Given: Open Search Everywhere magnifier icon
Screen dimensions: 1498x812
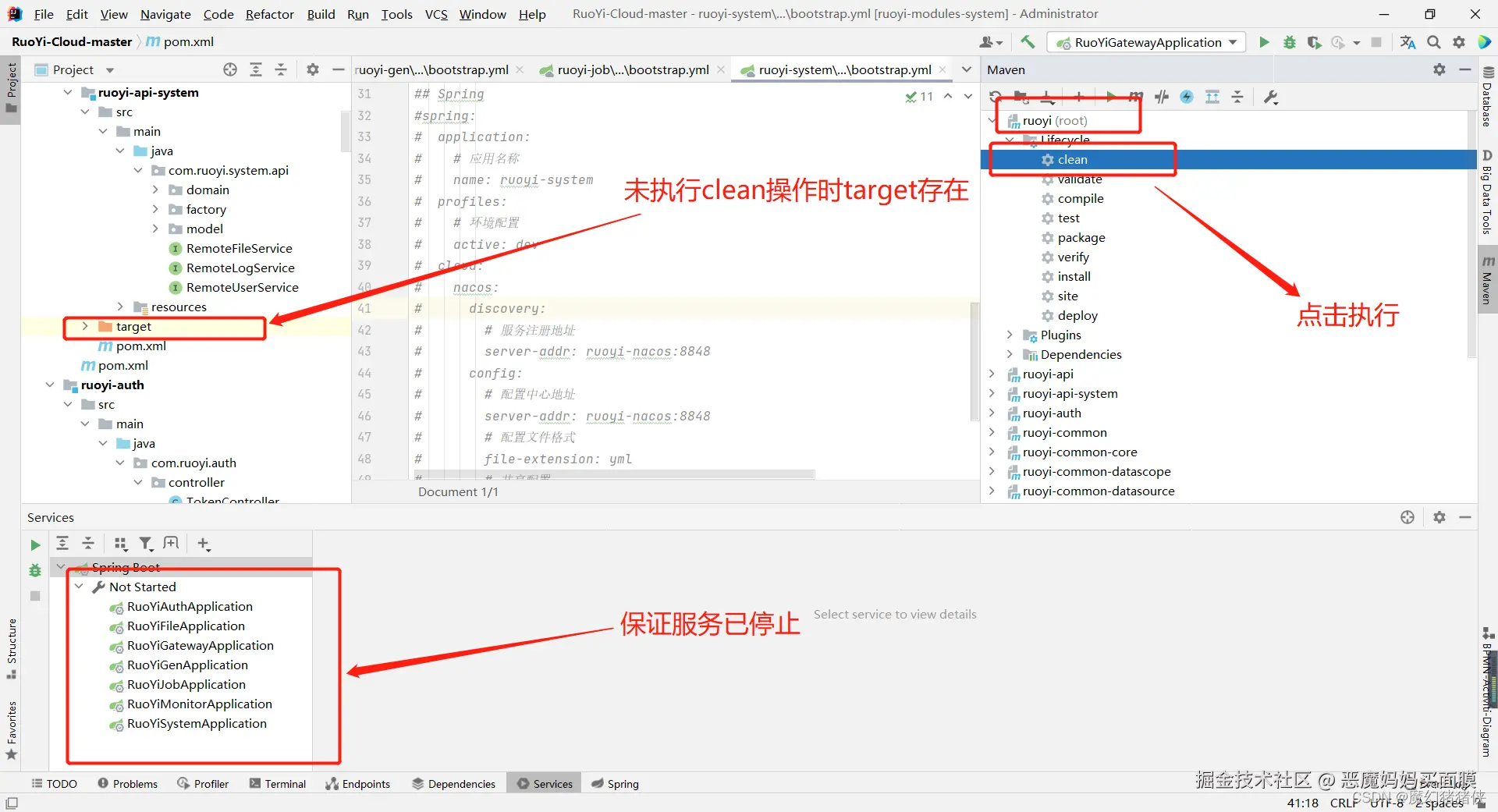Looking at the screenshot, I should tap(1434, 42).
